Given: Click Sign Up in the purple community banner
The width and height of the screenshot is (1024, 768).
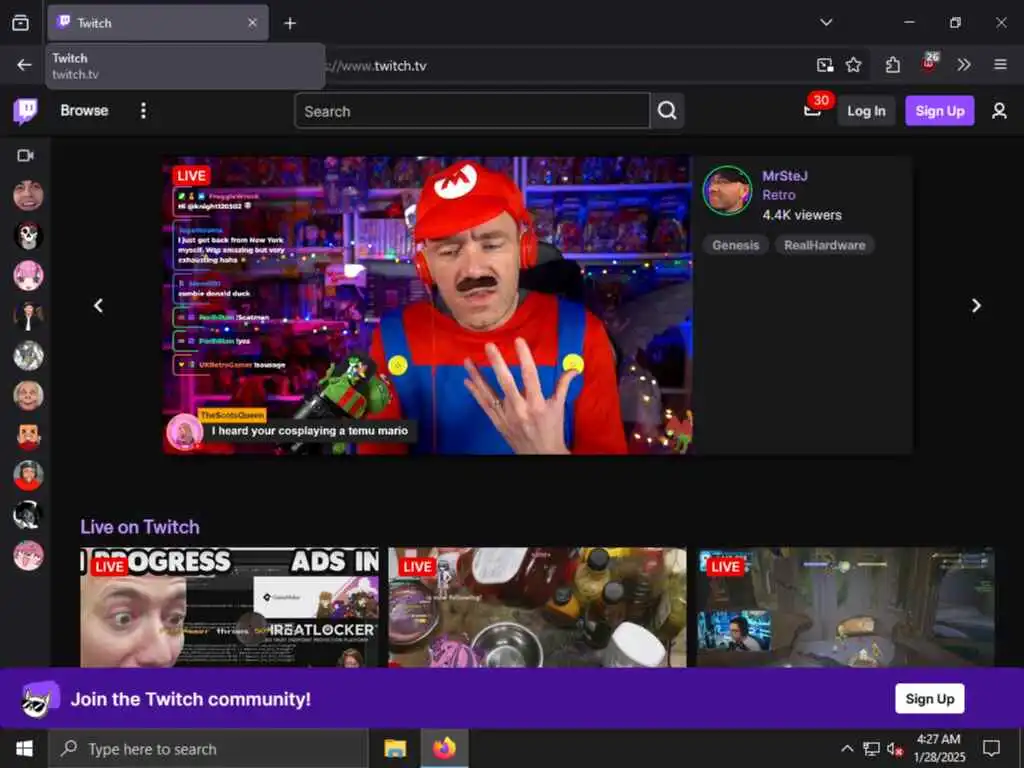Looking at the screenshot, I should coord(929,699).
